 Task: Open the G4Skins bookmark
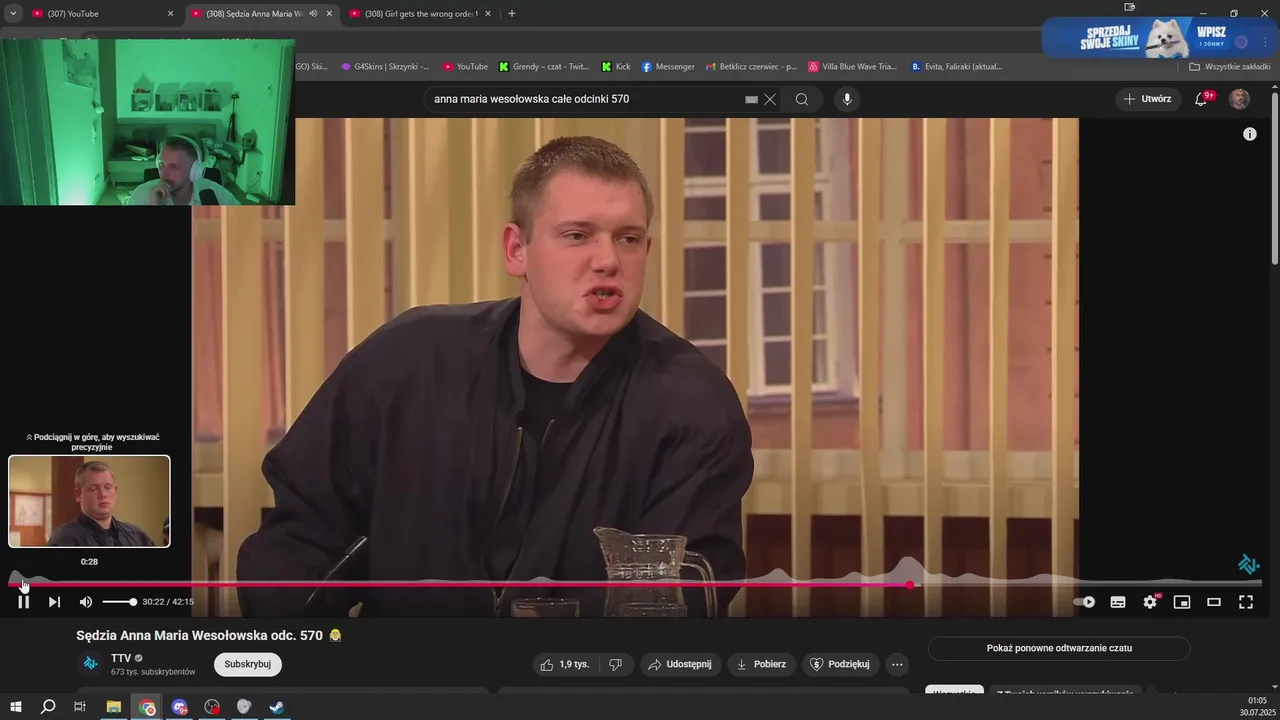click(x=385, y=67)
